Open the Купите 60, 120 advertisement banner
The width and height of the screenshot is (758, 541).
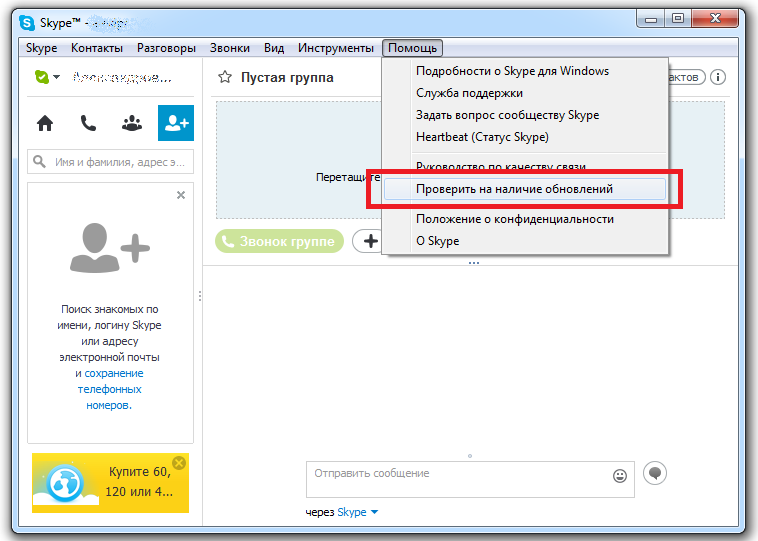pyautogui.click(x=111, y=483)
